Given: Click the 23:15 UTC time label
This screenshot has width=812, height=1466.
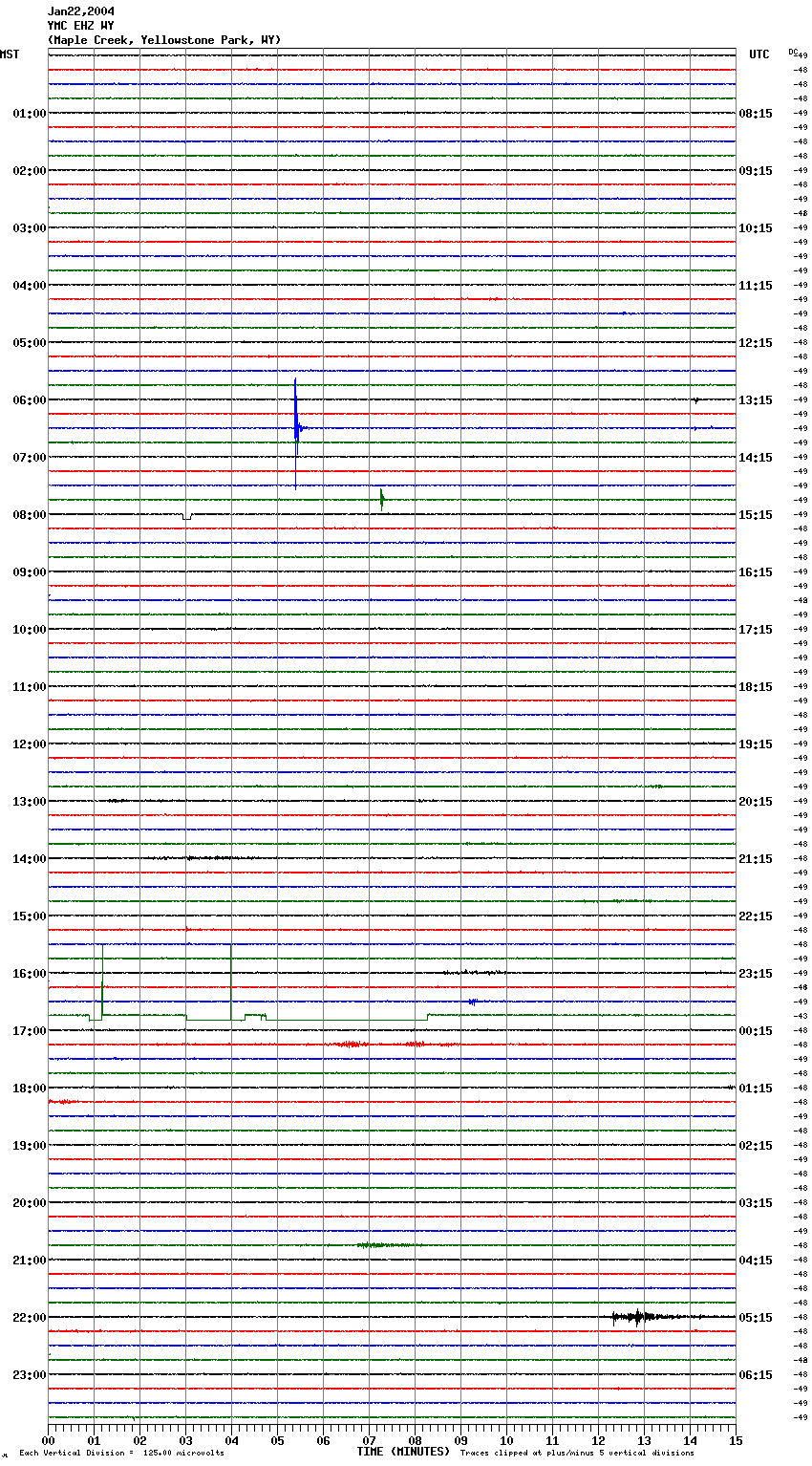Looking at the screenshot, I should click(x=756, y=974).
